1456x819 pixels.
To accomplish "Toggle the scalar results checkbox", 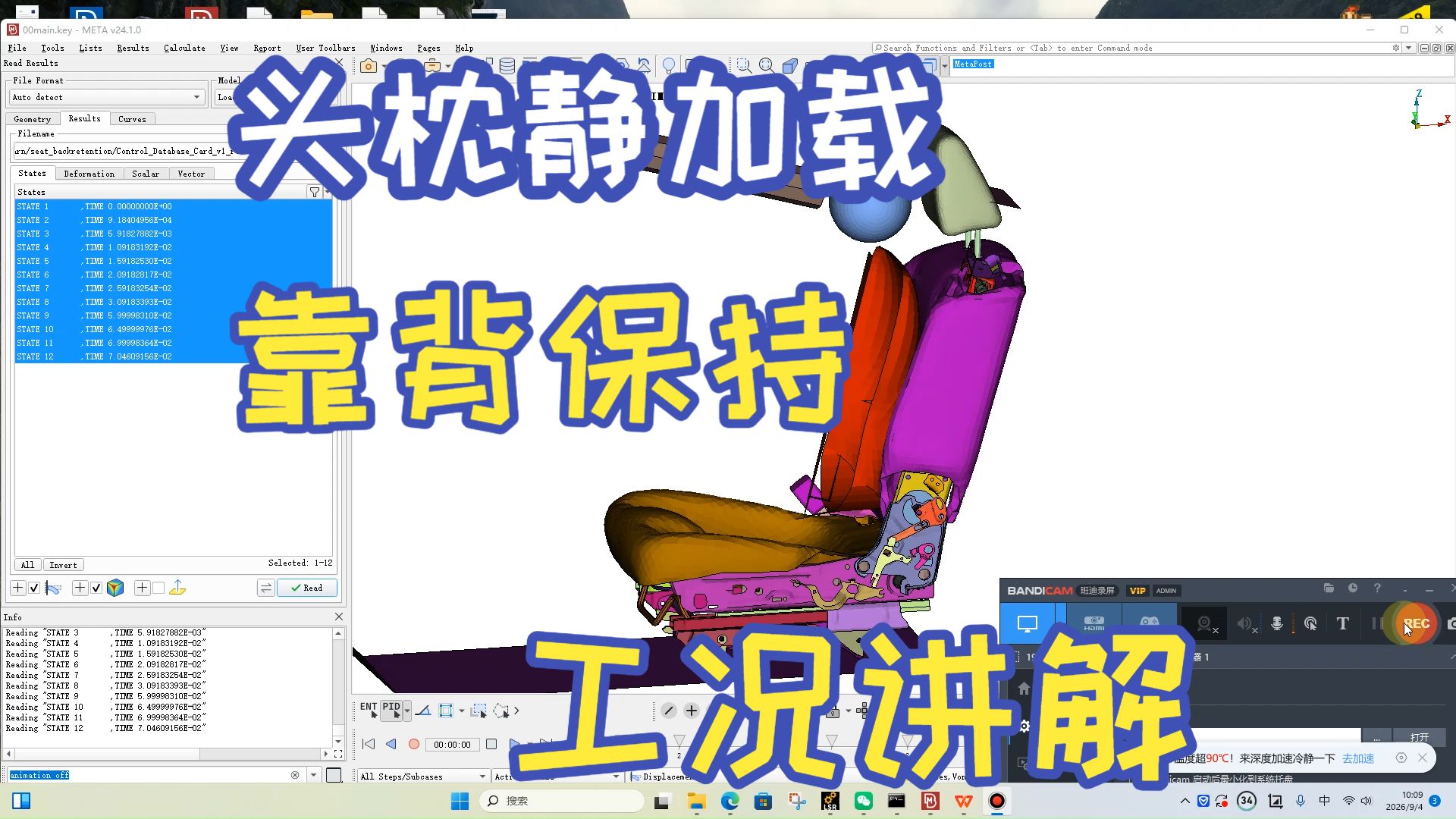I will tap(96, 588).
